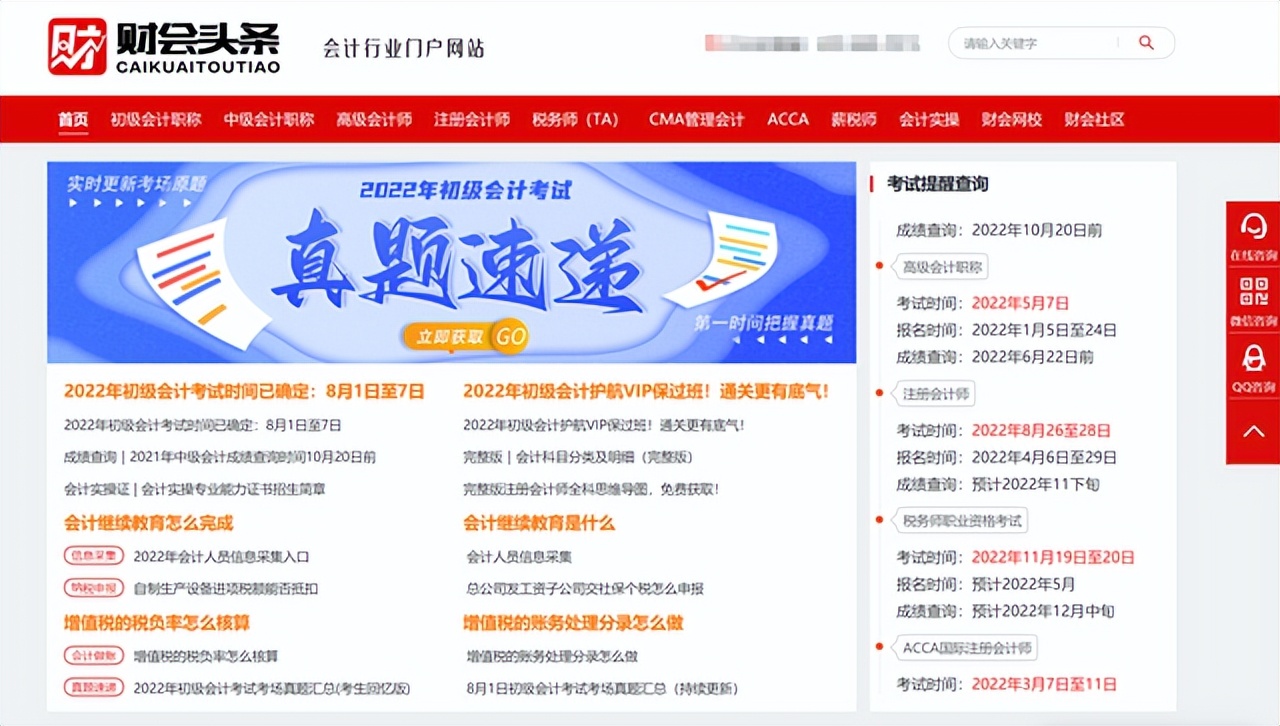Open the 会计继续教育是什么 article link
1280x726 pixels.
540,522
